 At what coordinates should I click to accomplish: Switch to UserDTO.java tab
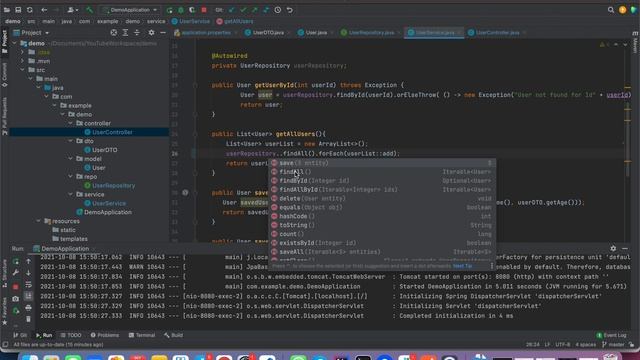[268, 33]
